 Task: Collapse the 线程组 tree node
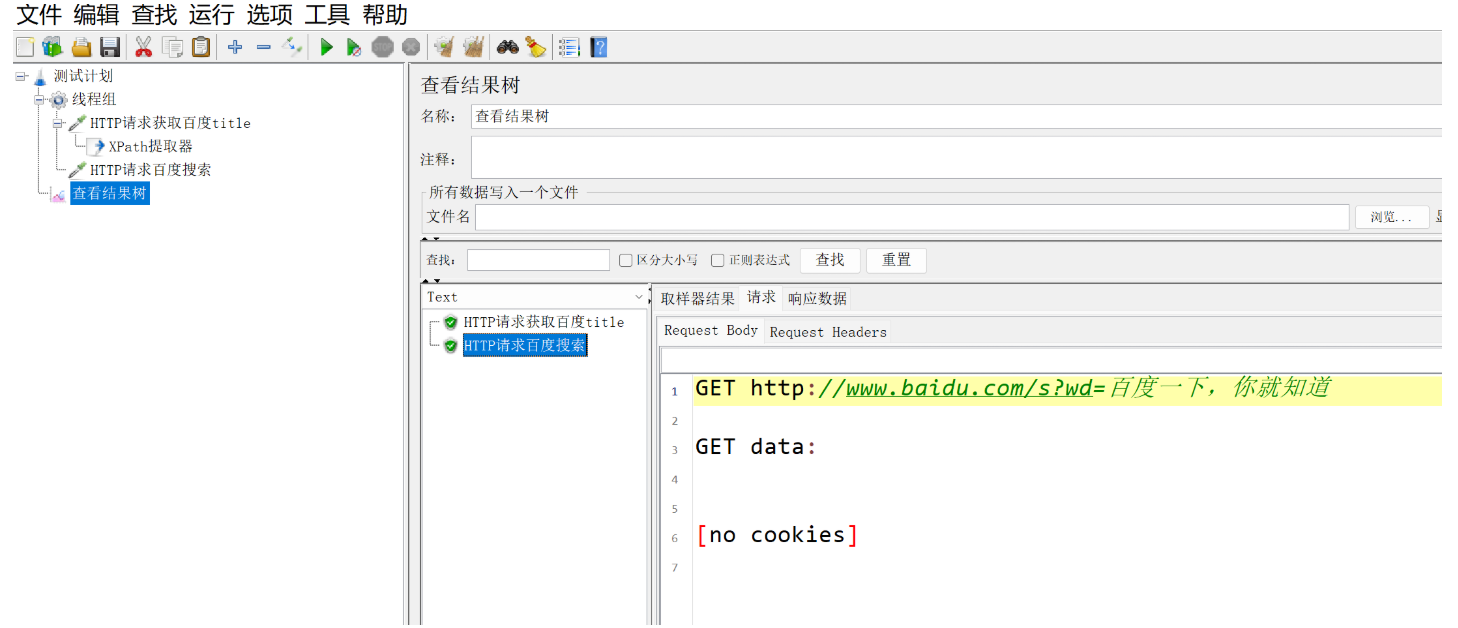pyautogui.click(x=40, y=99)
